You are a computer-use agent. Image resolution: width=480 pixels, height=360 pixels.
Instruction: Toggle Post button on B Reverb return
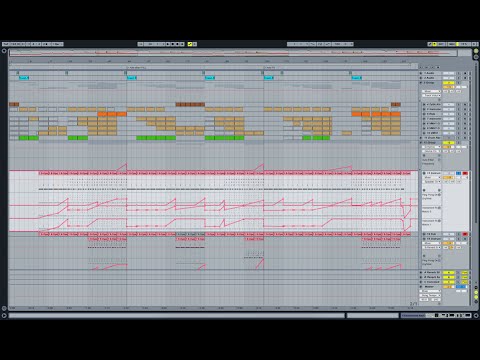pyautogui.click(x=465, y=277)
